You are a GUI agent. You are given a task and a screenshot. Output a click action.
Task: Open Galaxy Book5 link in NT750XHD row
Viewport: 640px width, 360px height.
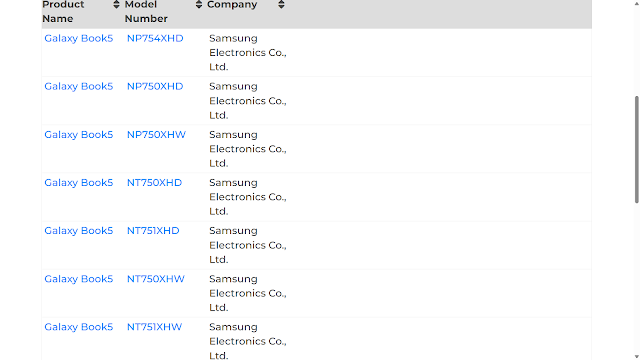tap(78, 182)
